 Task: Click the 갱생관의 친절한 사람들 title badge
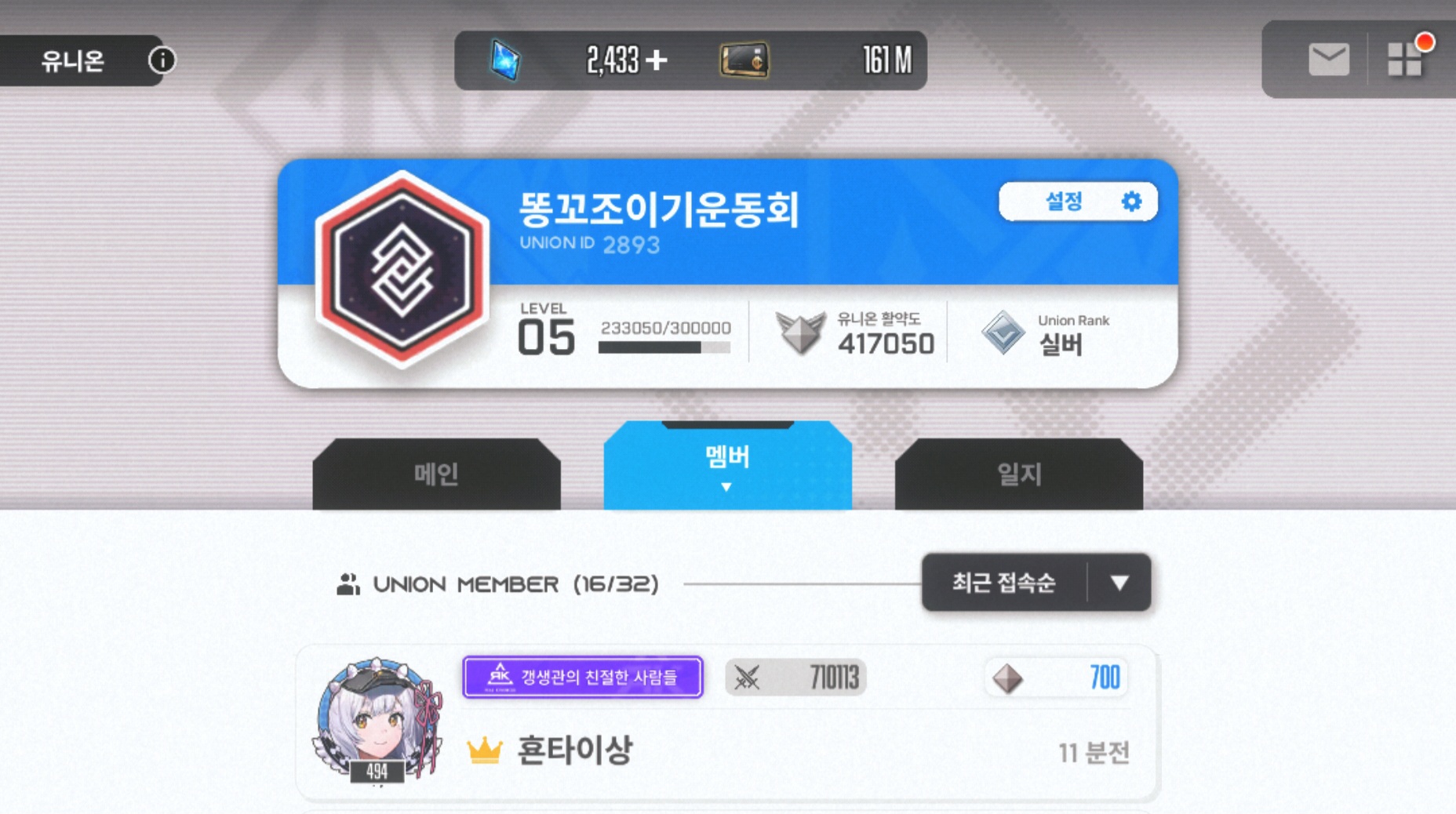click(583, 677)
